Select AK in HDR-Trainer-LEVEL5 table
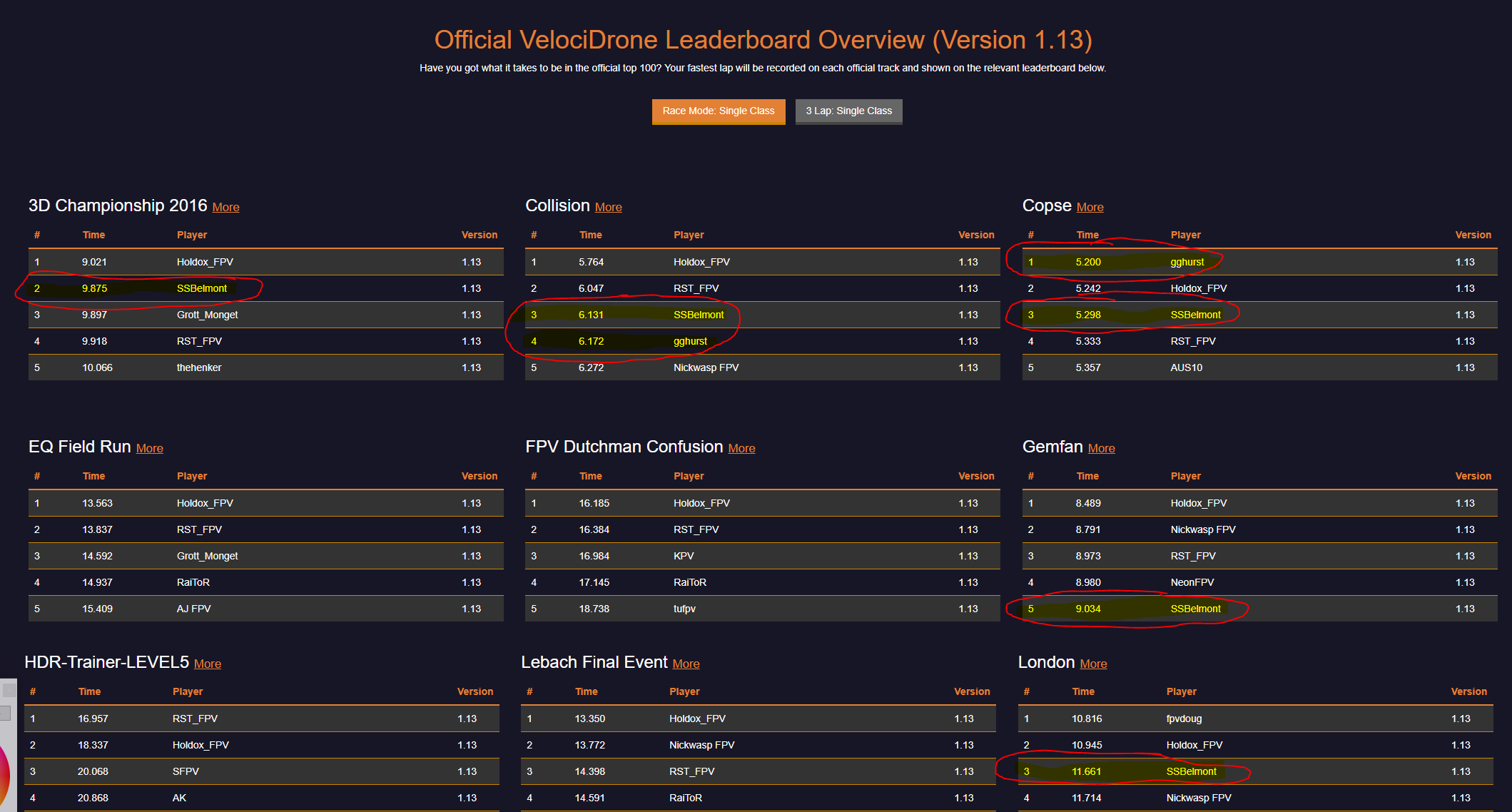Image resolution: width=1512 pixels, height=812 pixels. (x=179, y=798)
